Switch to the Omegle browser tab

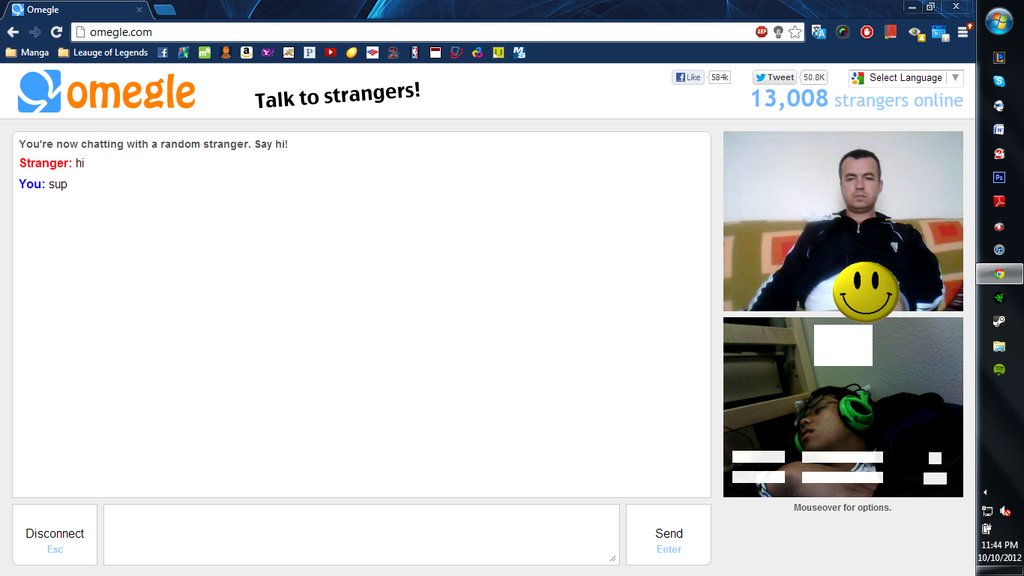(x=75, y=9)
